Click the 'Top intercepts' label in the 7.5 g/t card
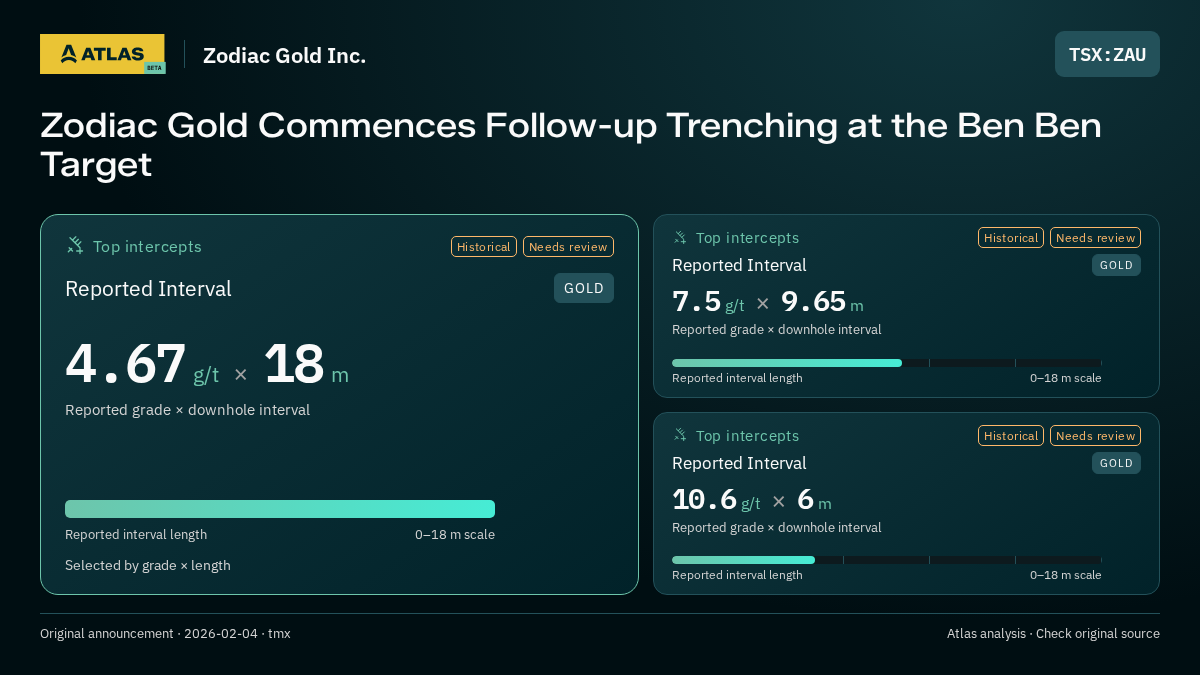Screen dimensions: 1200x675 [747, 238]
